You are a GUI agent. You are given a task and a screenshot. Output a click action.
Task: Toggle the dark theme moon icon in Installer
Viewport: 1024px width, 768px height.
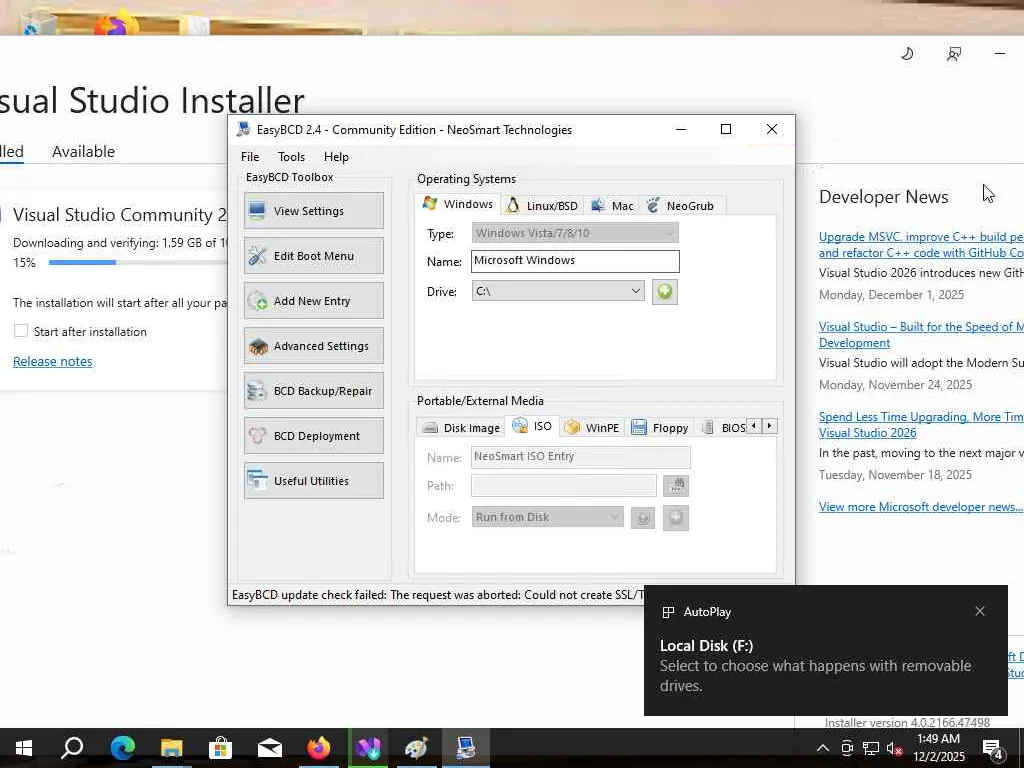point(907,54)
